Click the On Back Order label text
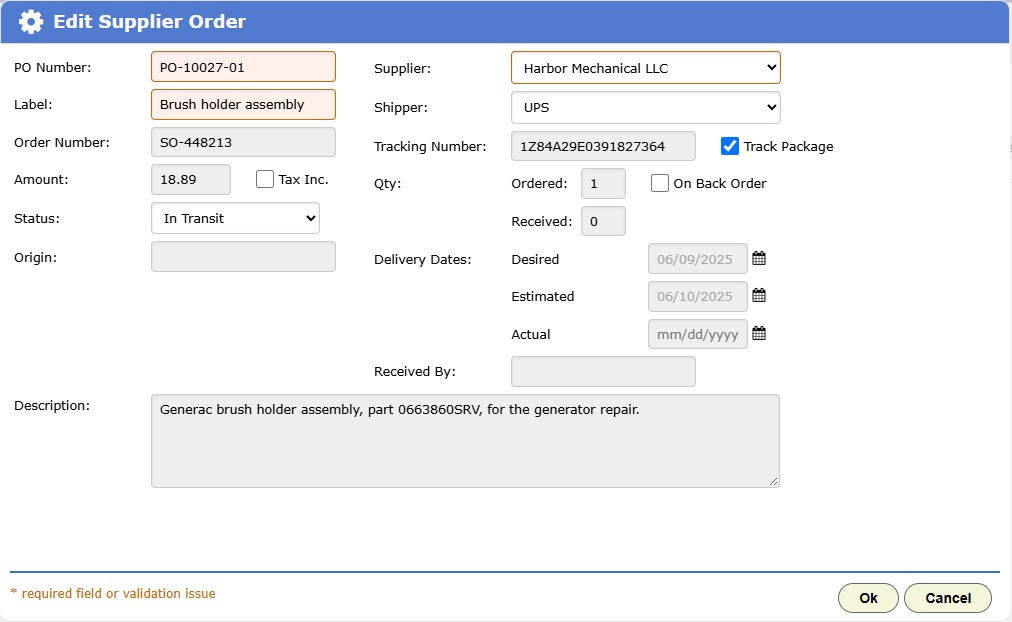This screenshot has height=622, width=1012. tap(720, 183)
